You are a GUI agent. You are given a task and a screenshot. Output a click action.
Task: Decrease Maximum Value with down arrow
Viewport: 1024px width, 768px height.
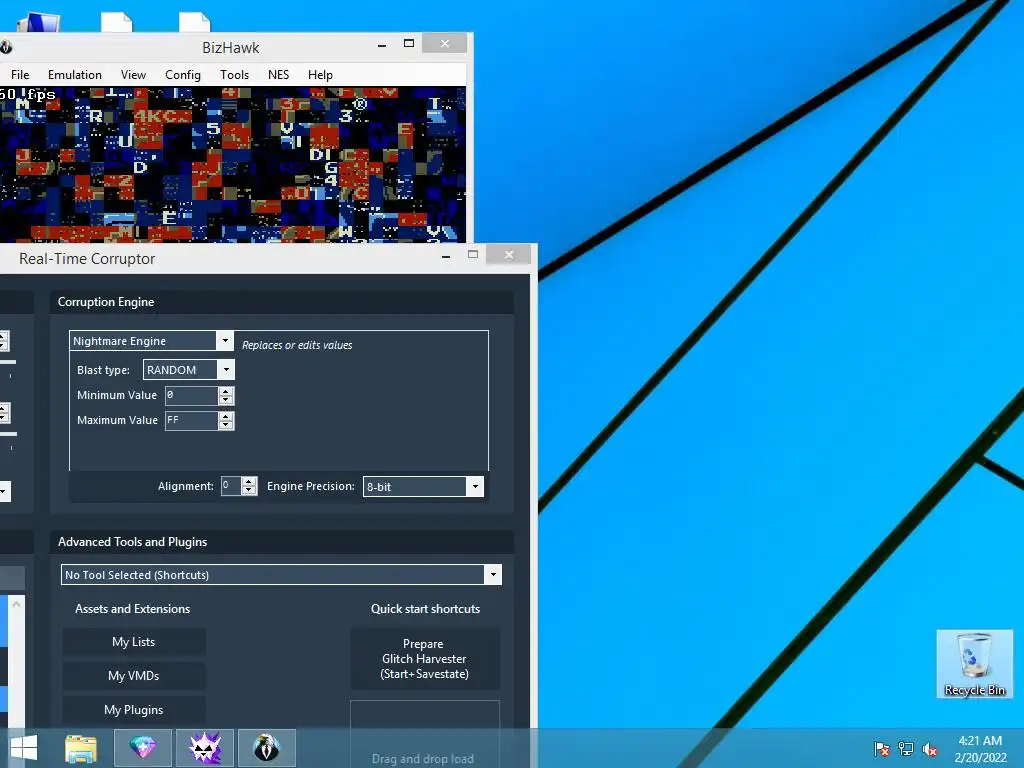tap(226, 424)
